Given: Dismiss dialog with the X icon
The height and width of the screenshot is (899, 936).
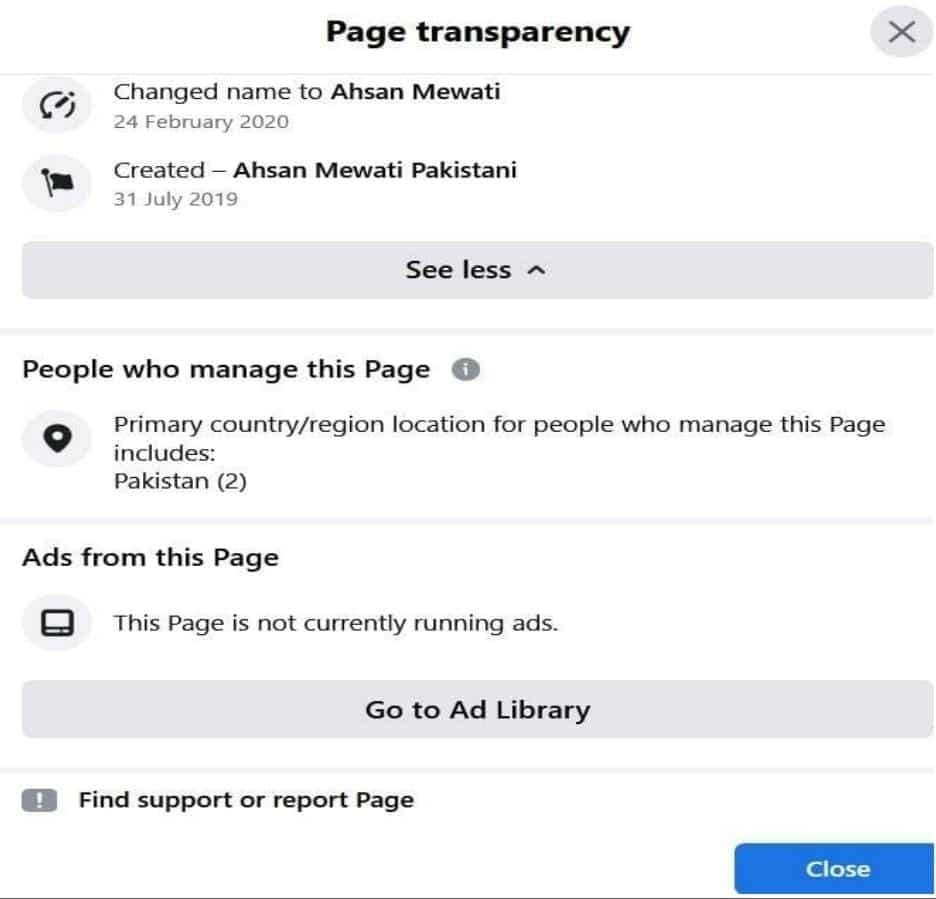Looking at the screenshot, I should [901, 32].
